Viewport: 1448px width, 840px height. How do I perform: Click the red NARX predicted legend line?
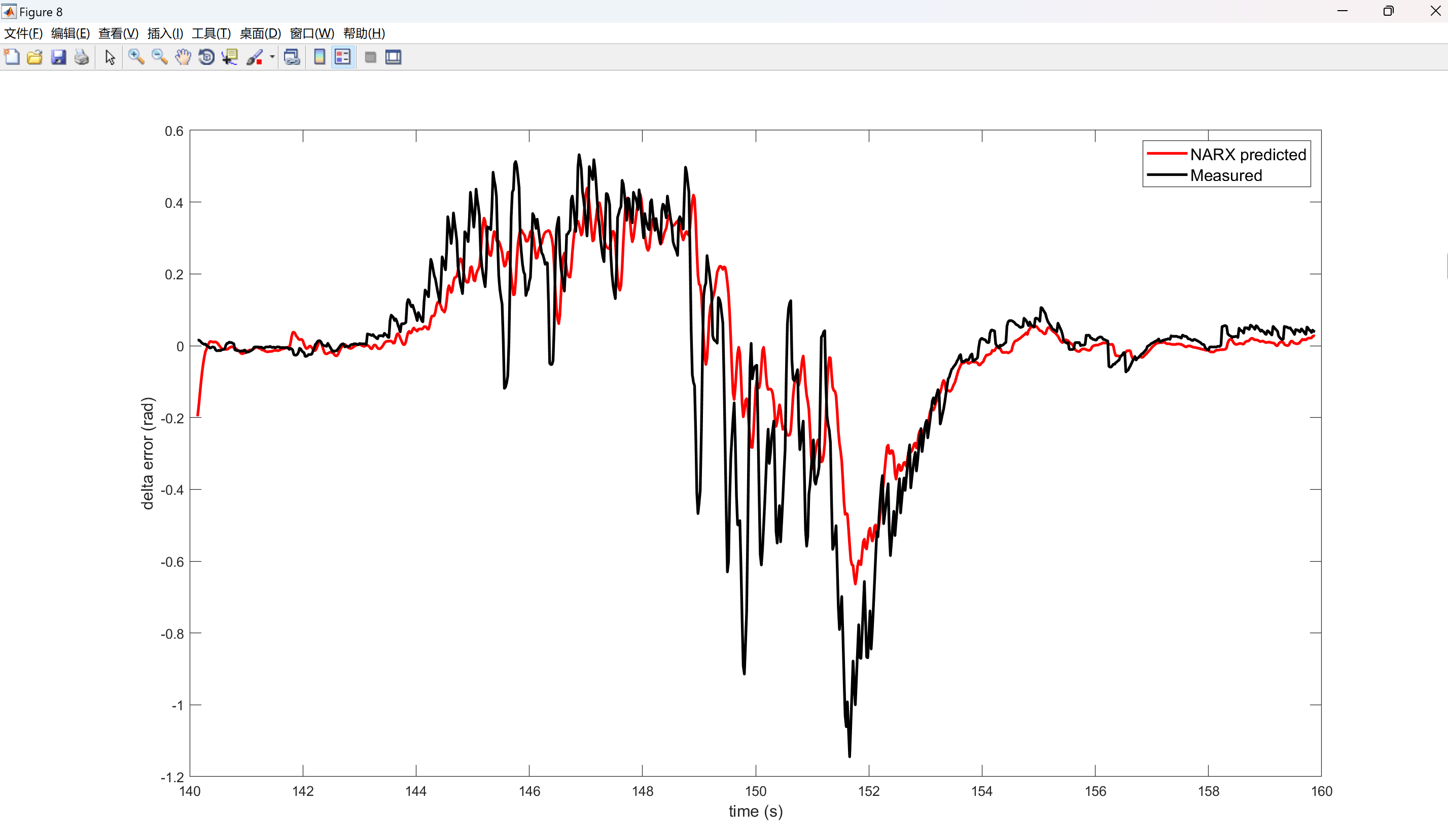click(x=1167, y=154)
